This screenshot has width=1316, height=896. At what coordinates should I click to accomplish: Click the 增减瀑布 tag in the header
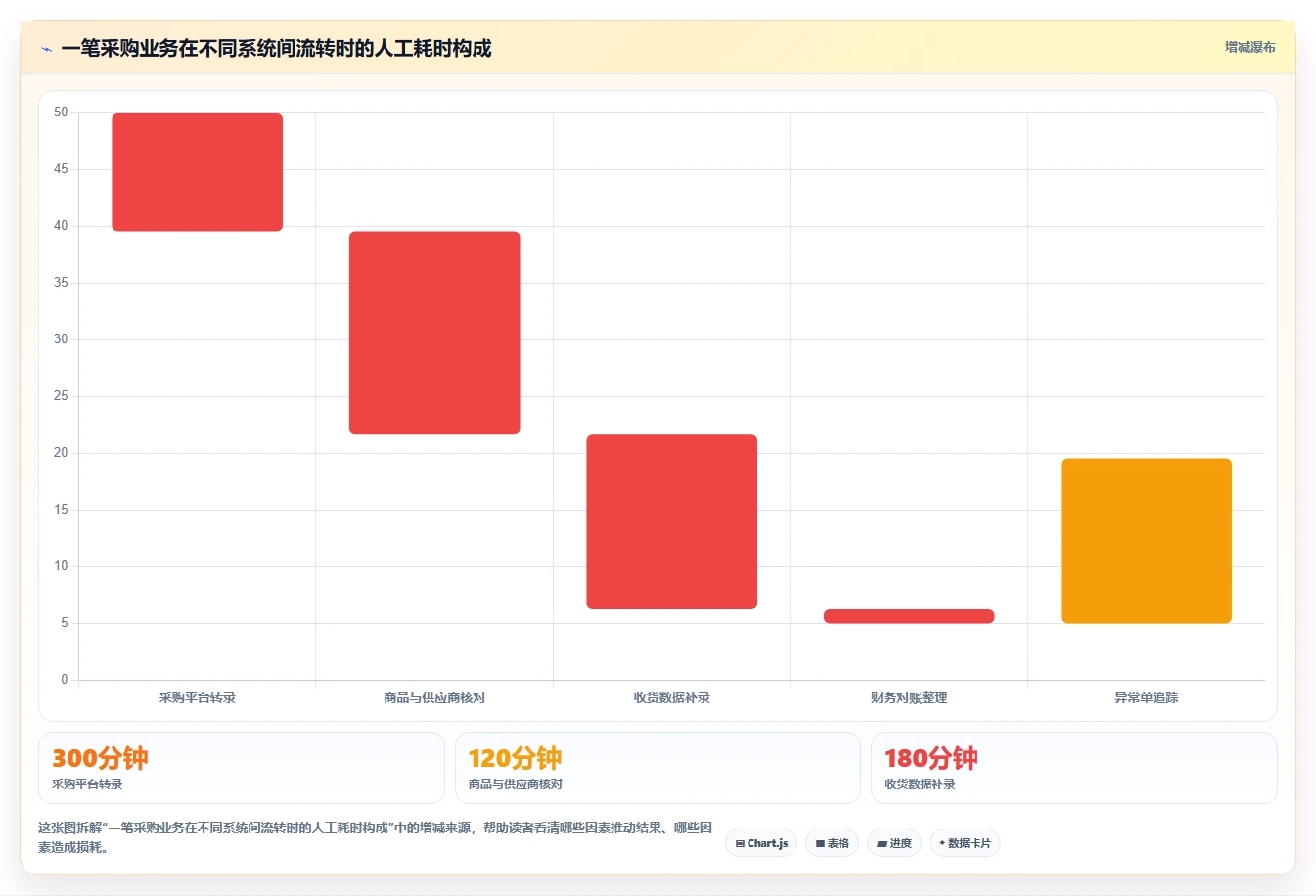click(x=1249, y=47)
